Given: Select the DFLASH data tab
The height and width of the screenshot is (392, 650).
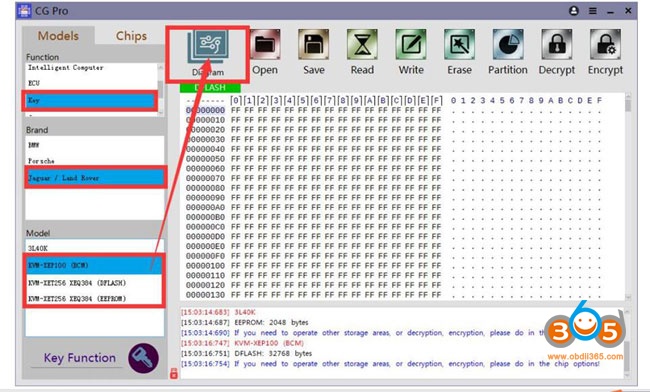Looking at the screenshot, I should point(210,87).
